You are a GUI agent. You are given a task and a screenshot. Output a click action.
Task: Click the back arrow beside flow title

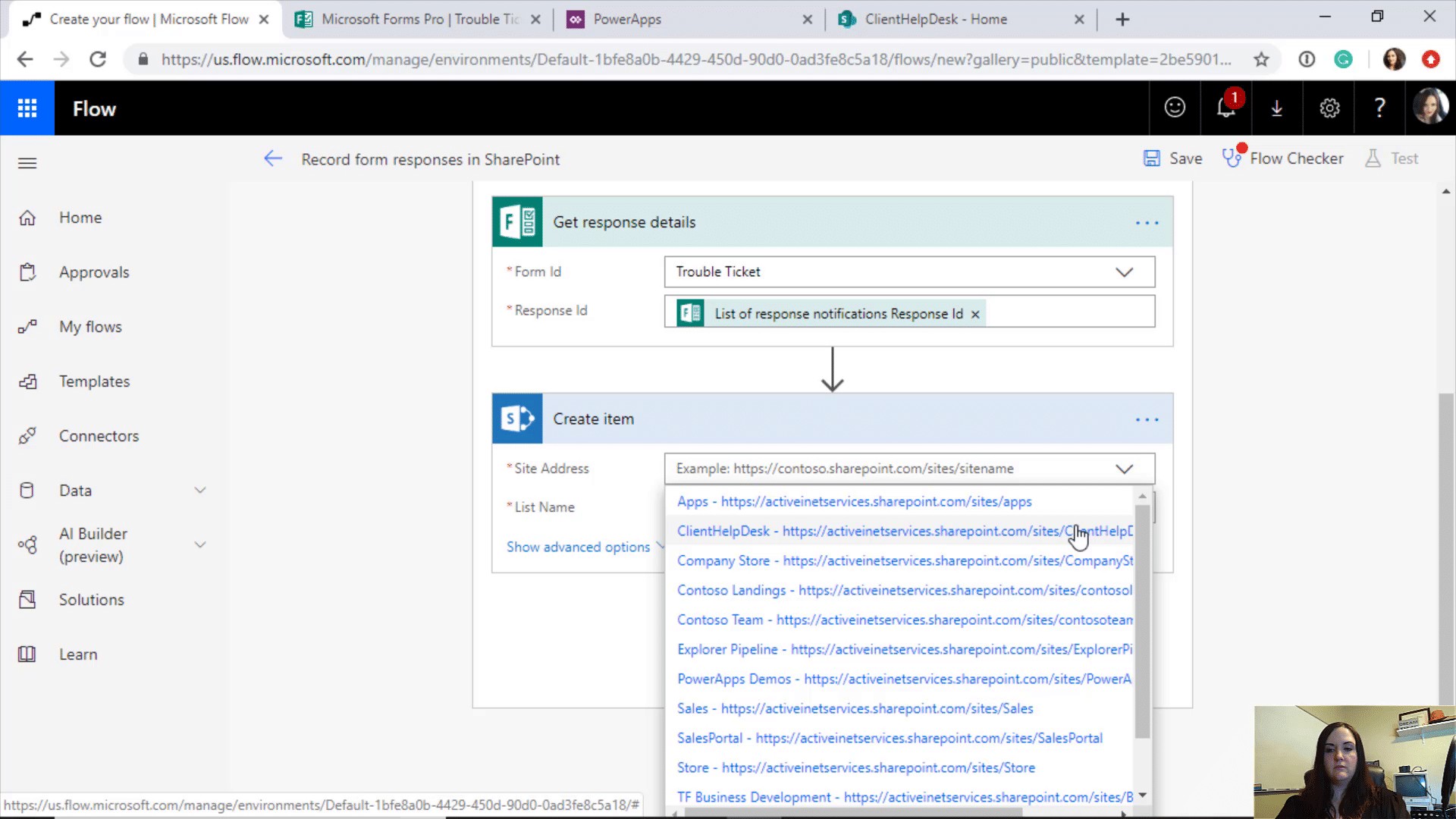tap(273, 158)
